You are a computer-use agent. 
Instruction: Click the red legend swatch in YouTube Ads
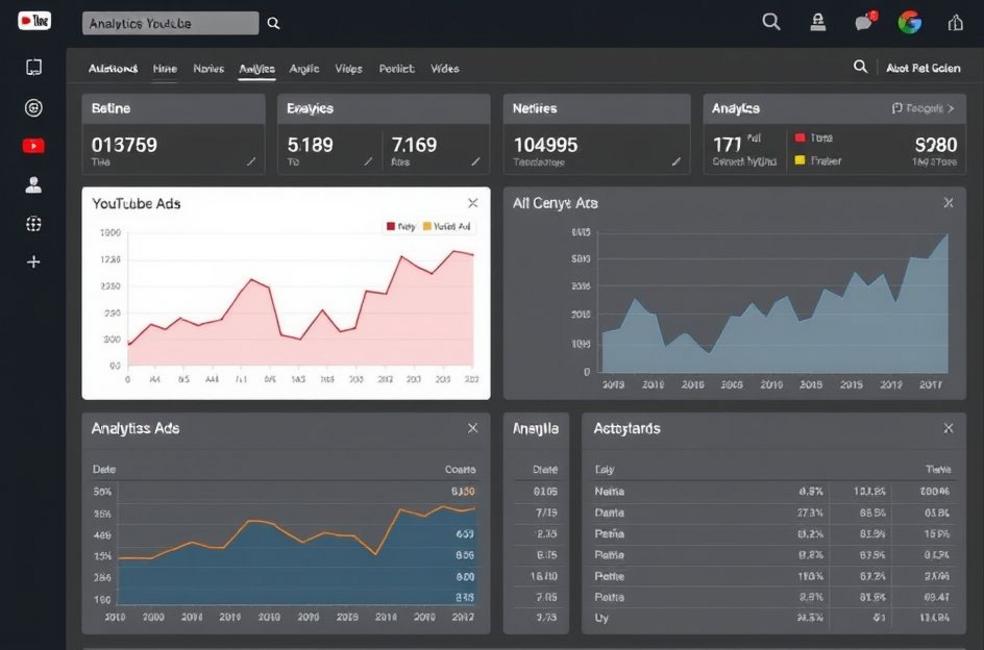(391, 227)
